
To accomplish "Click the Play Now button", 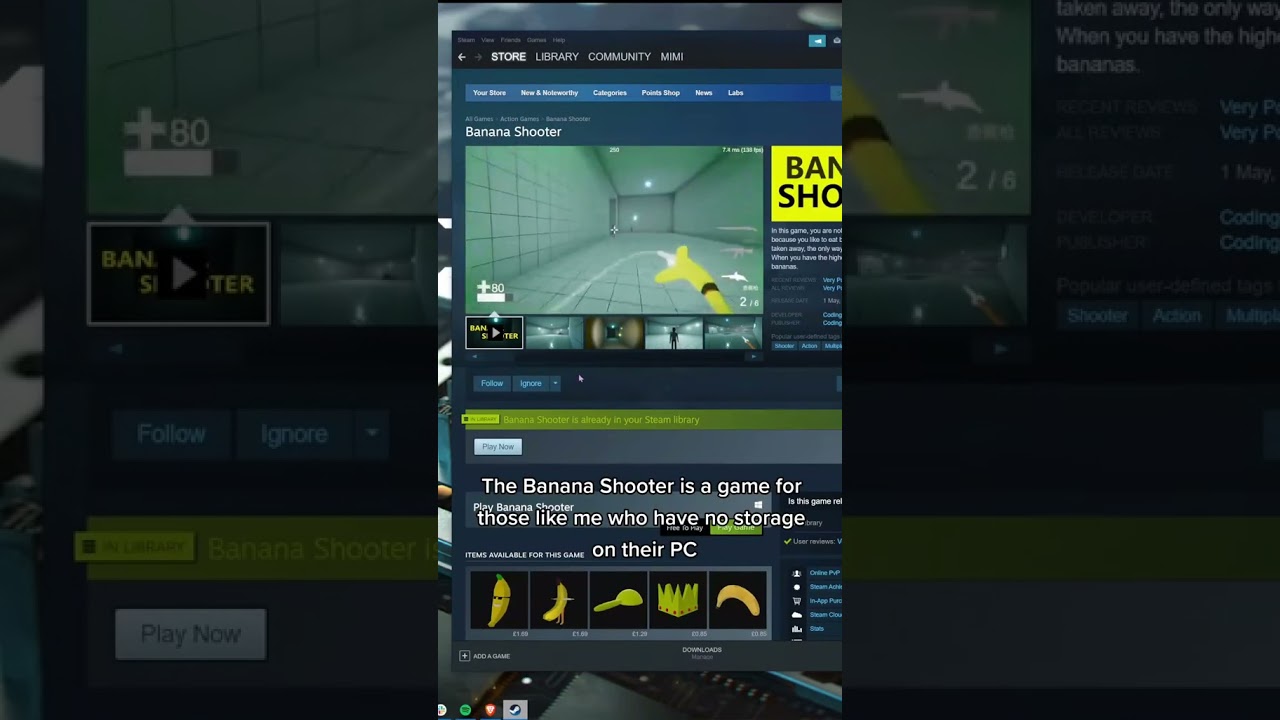I will click(x=498, y=447).
